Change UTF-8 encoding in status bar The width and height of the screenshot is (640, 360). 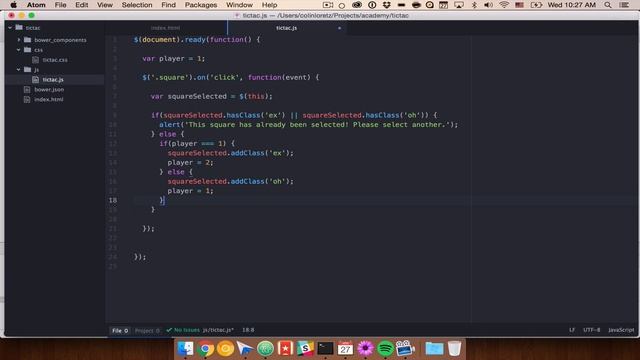(x=591, y=330)
